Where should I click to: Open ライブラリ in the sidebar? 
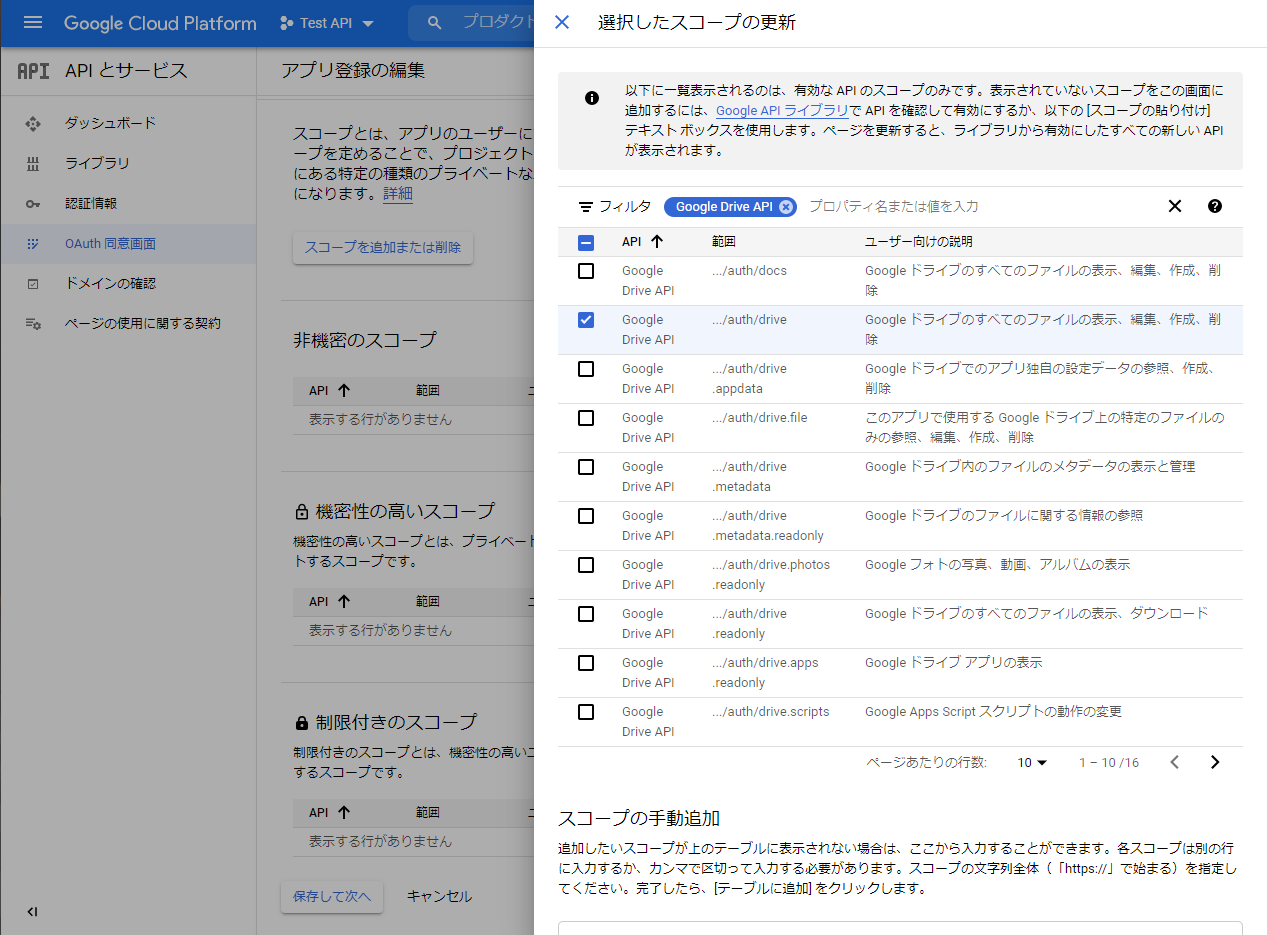pyautogui.click(x=128, y=163)
